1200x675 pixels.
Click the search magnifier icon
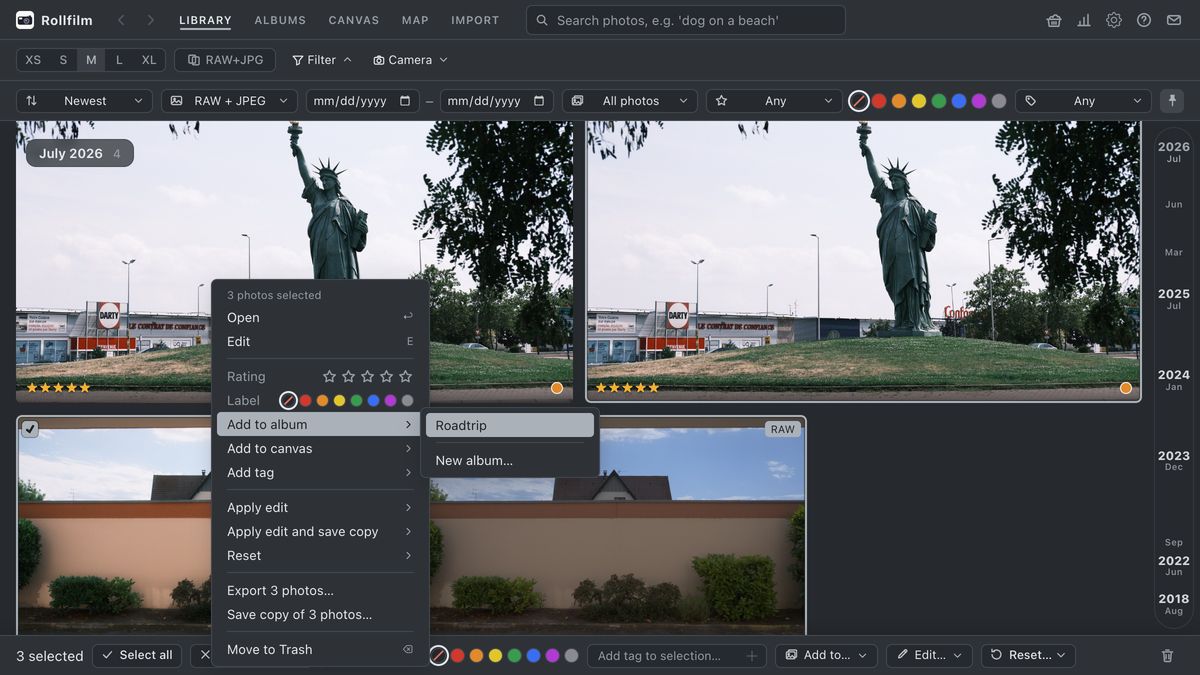pos(542,20)
